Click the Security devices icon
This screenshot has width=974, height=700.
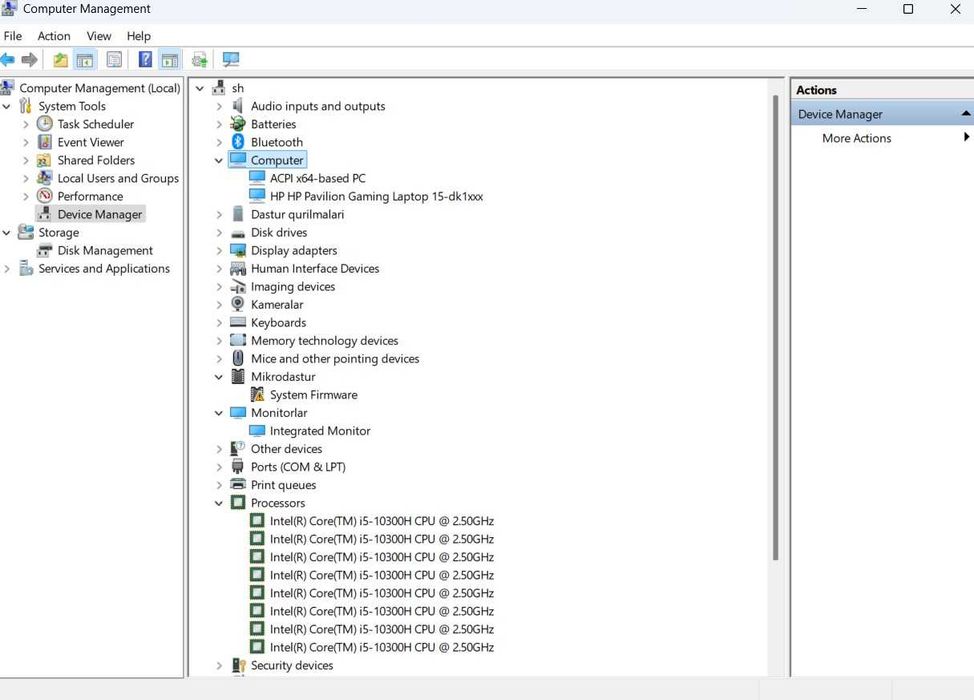[x=238, y=665]
